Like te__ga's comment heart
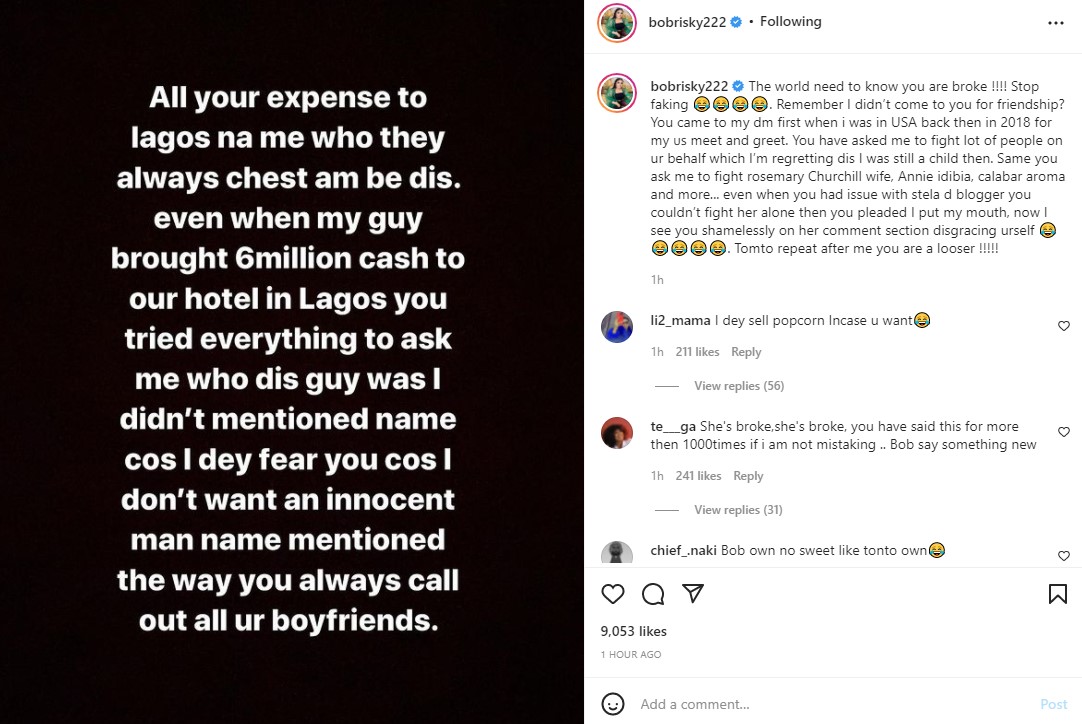1082x724 pixels. (1063, 433)
